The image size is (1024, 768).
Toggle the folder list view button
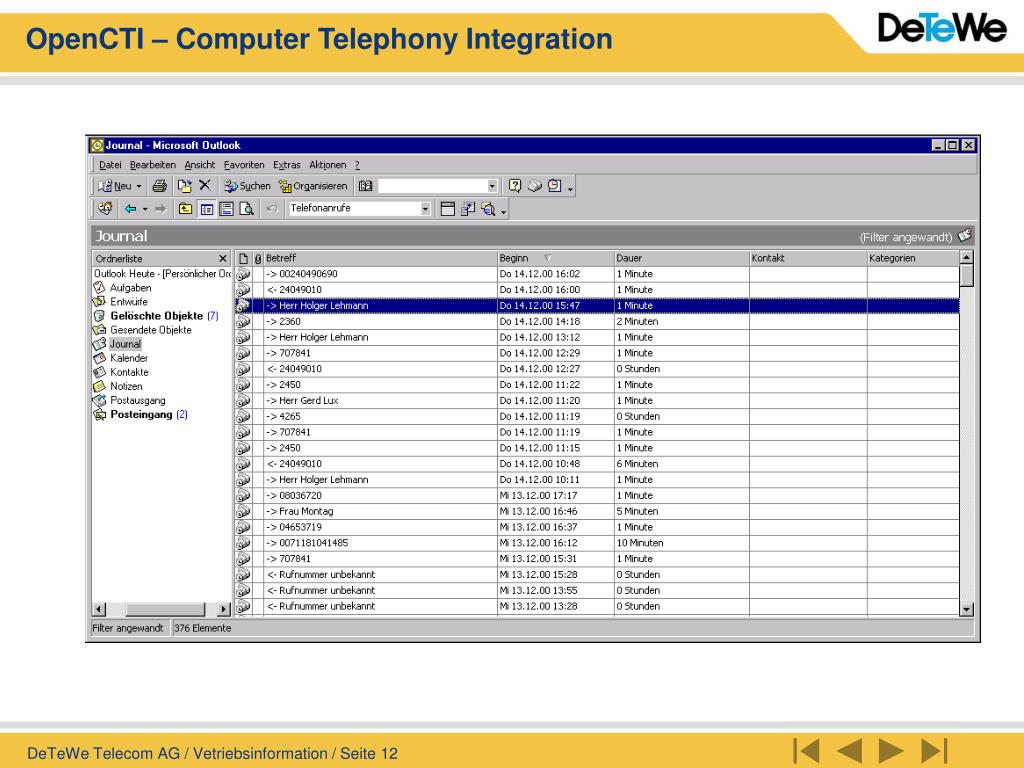[x=206, y=209]
